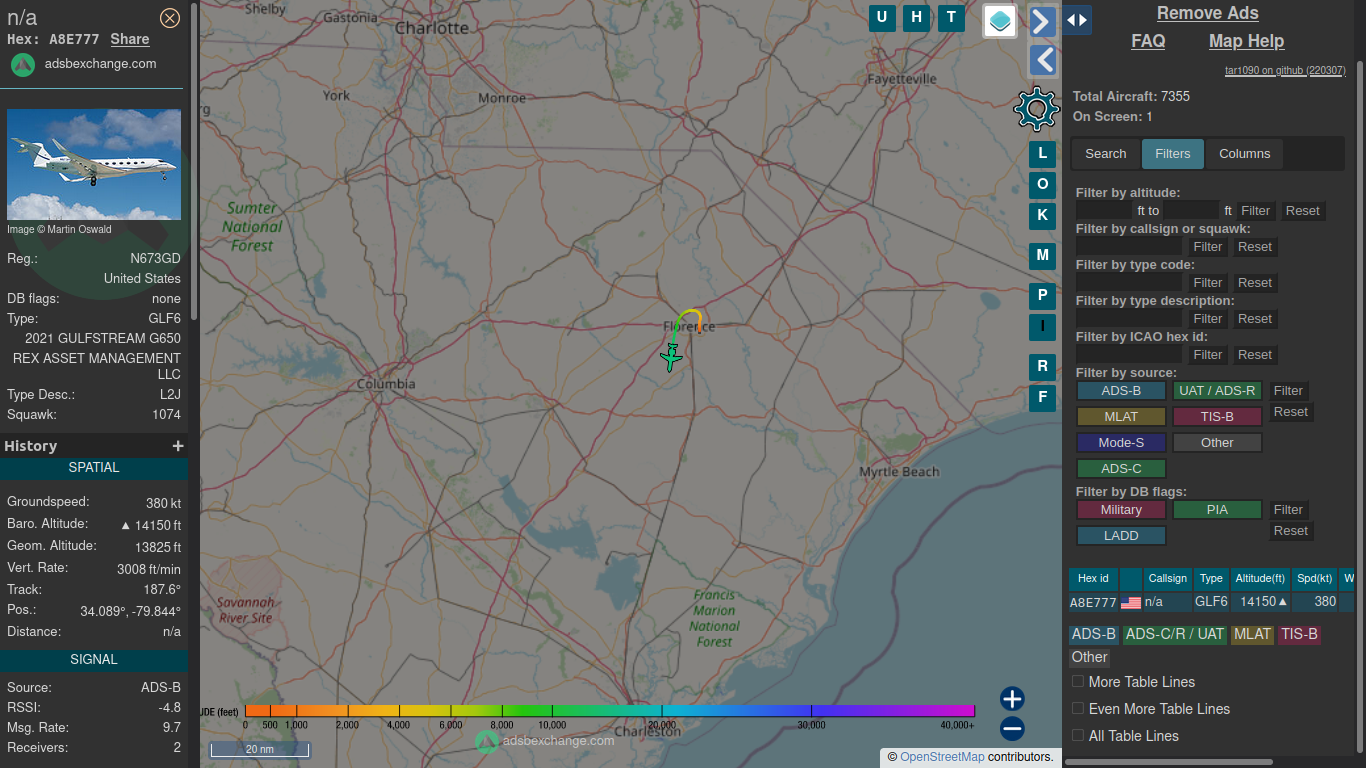Open the map layers selector
This screenshot has width=1366, height=768.
(1000, 20)
